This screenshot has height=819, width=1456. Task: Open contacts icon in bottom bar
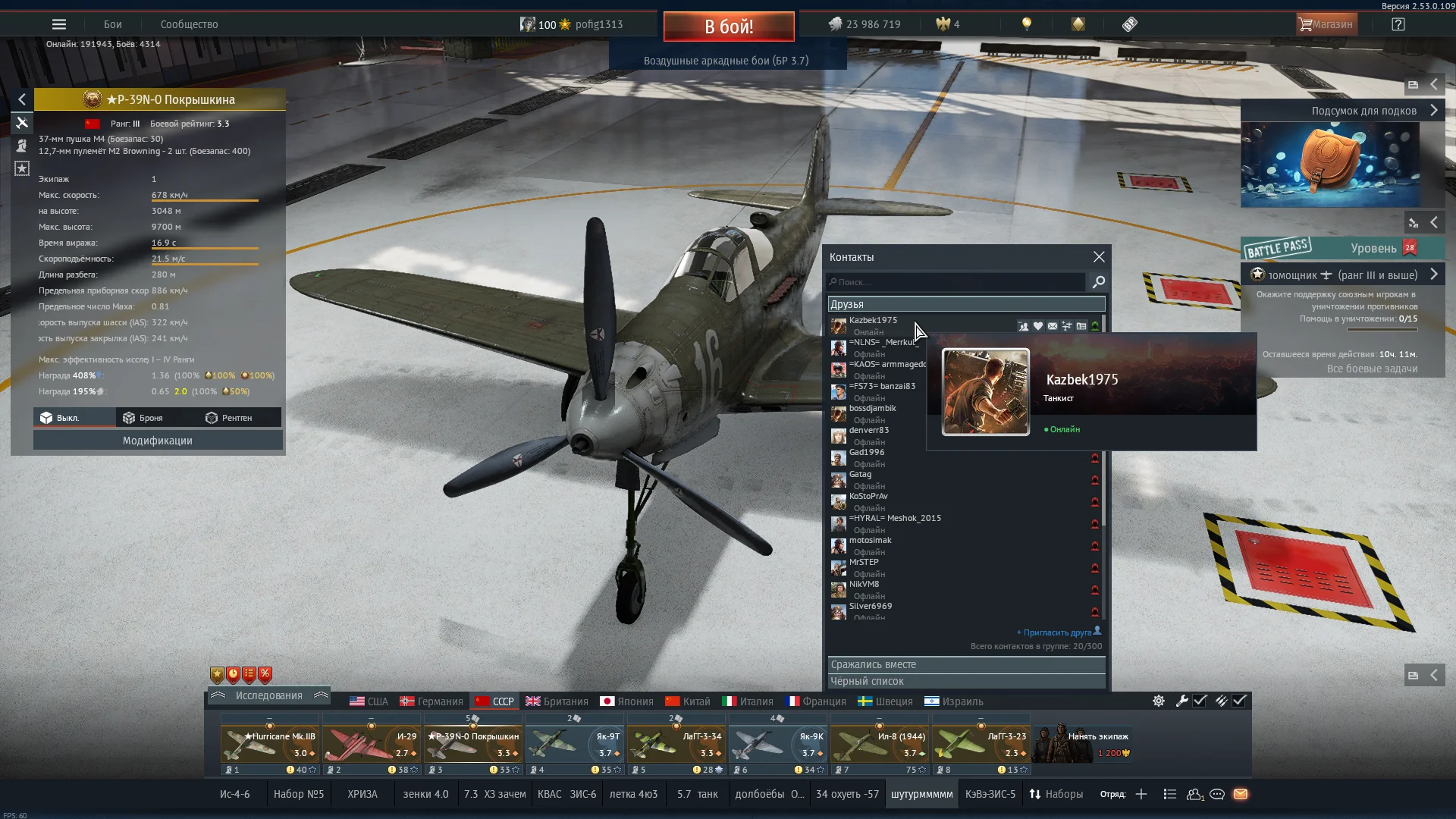[x=1194, y=794]
